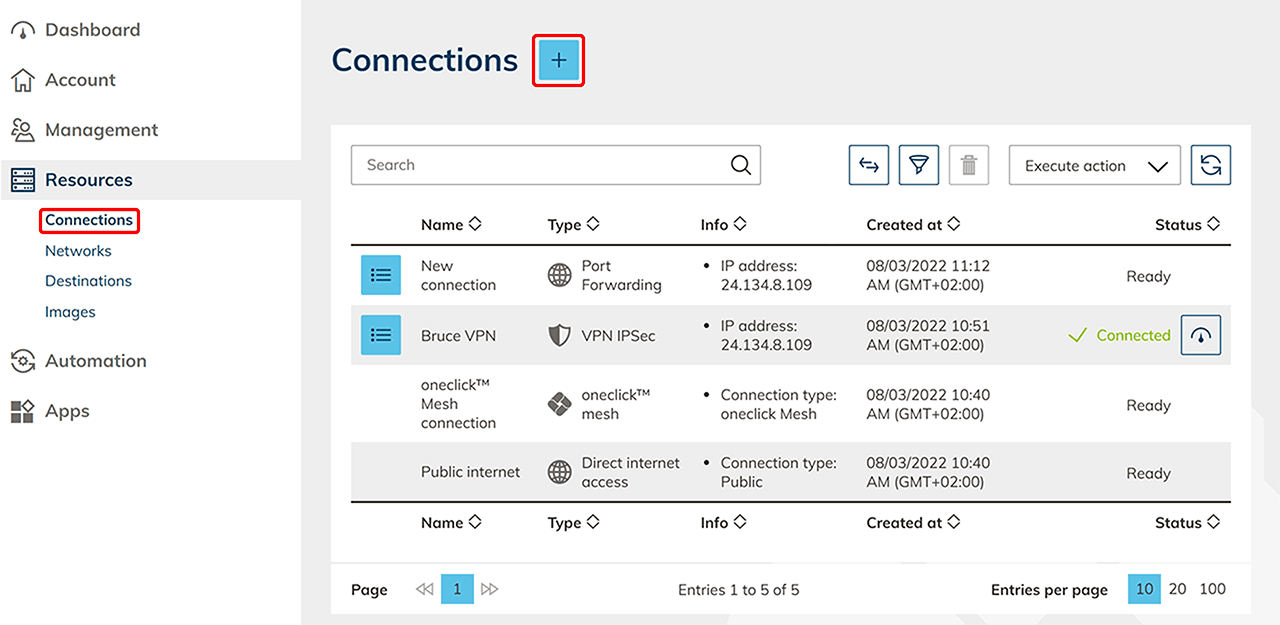Select 10 entries per page
Screen dimensions: 1280x625
point(1145,589)
